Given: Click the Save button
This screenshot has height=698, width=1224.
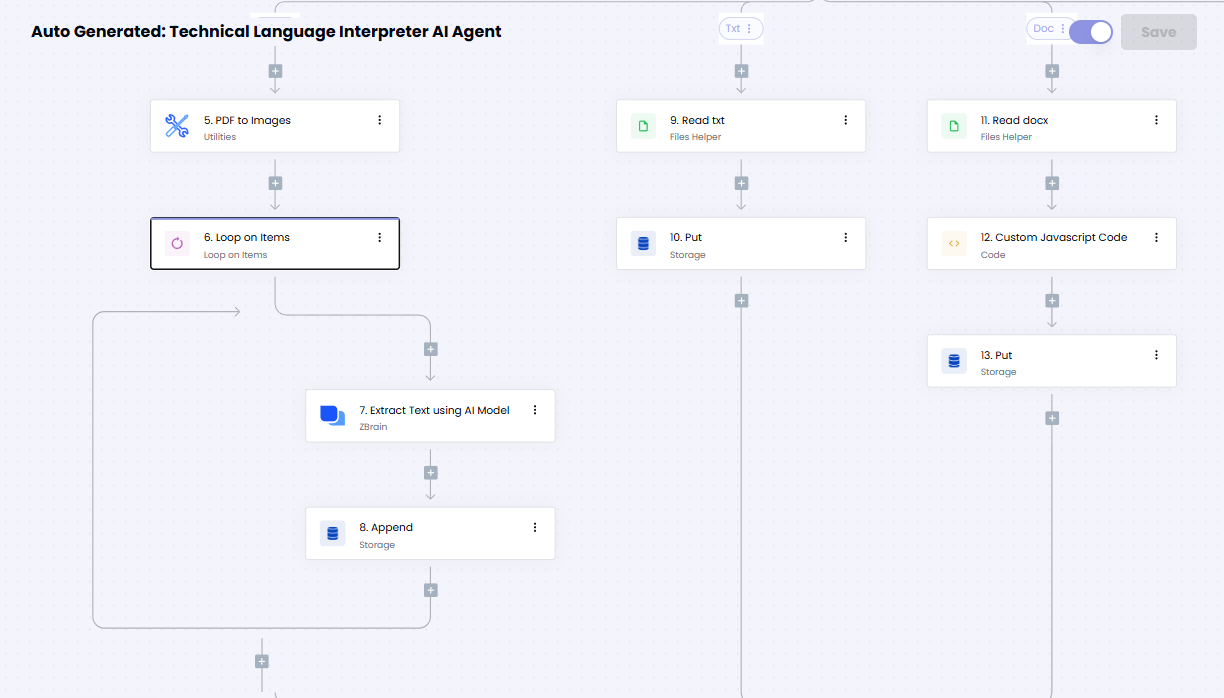Looking at the screenshot, I should (1158, 32).
